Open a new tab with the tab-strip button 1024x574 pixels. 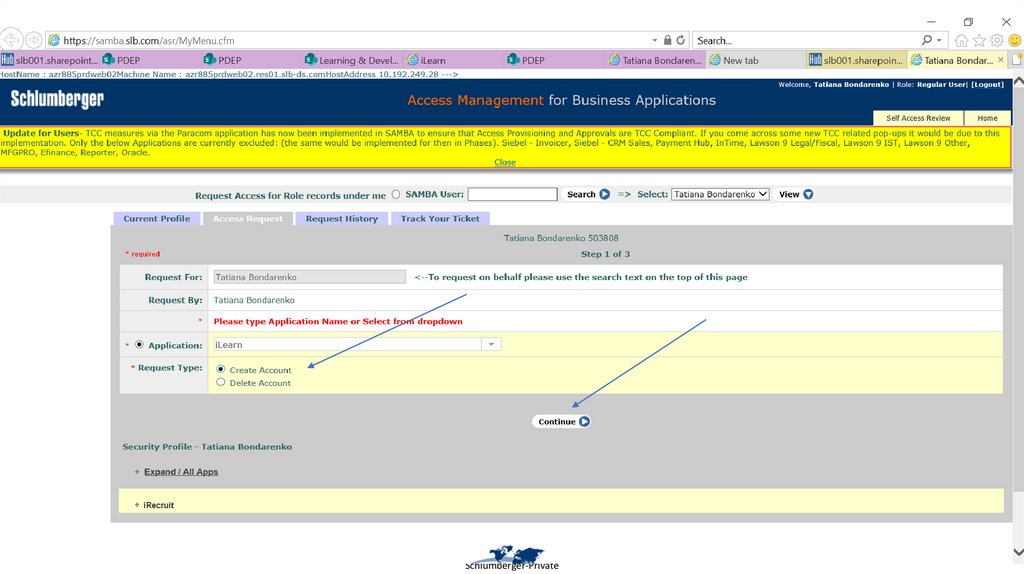tap(1017, 60)
